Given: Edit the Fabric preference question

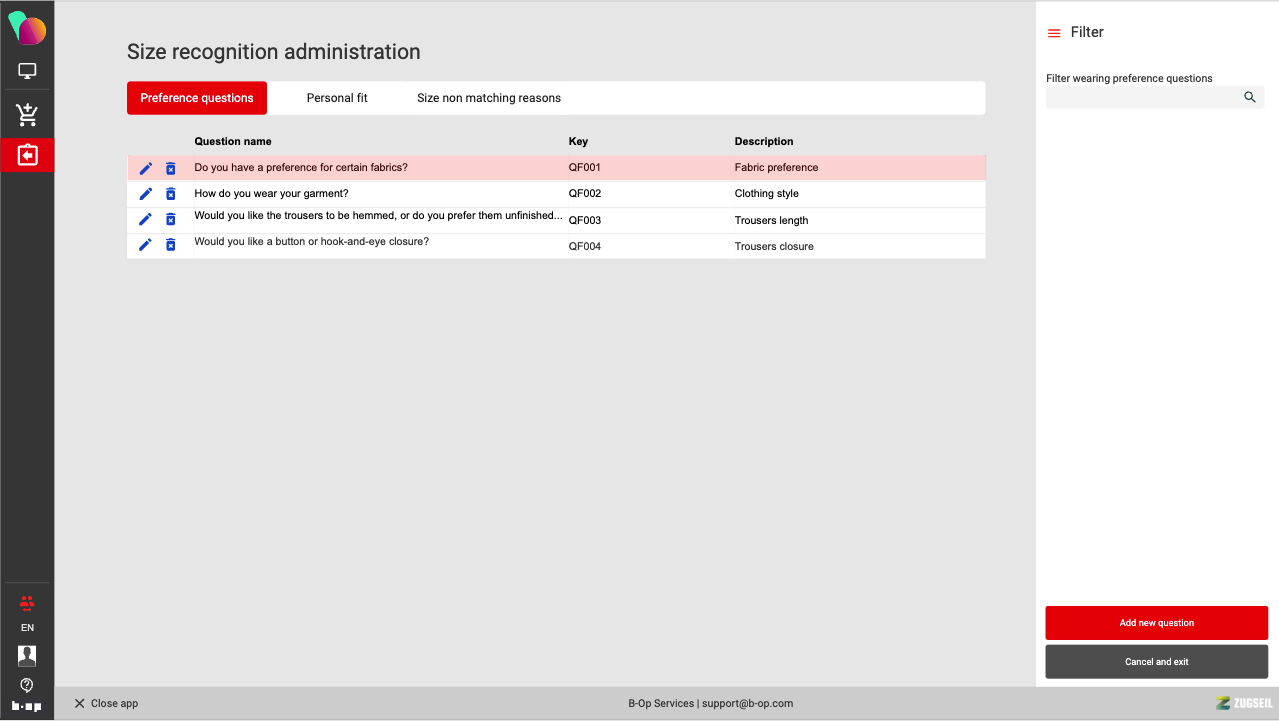Looking at the screenshot, I should [x=146, y=168].
